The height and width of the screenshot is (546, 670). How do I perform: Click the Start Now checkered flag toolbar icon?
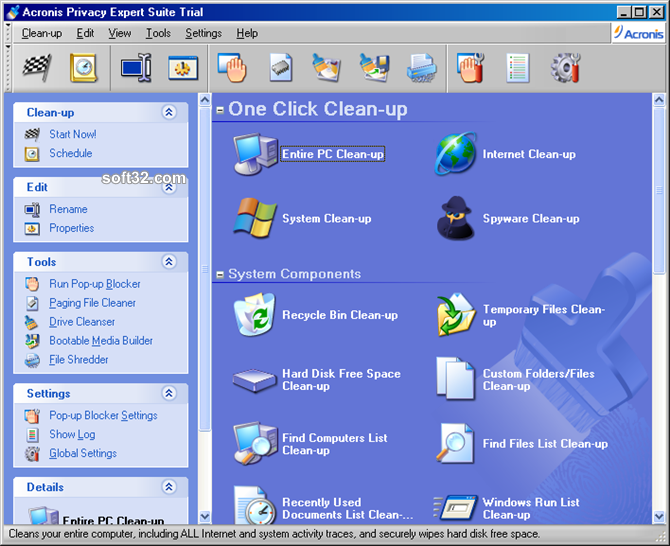point(37,68)
